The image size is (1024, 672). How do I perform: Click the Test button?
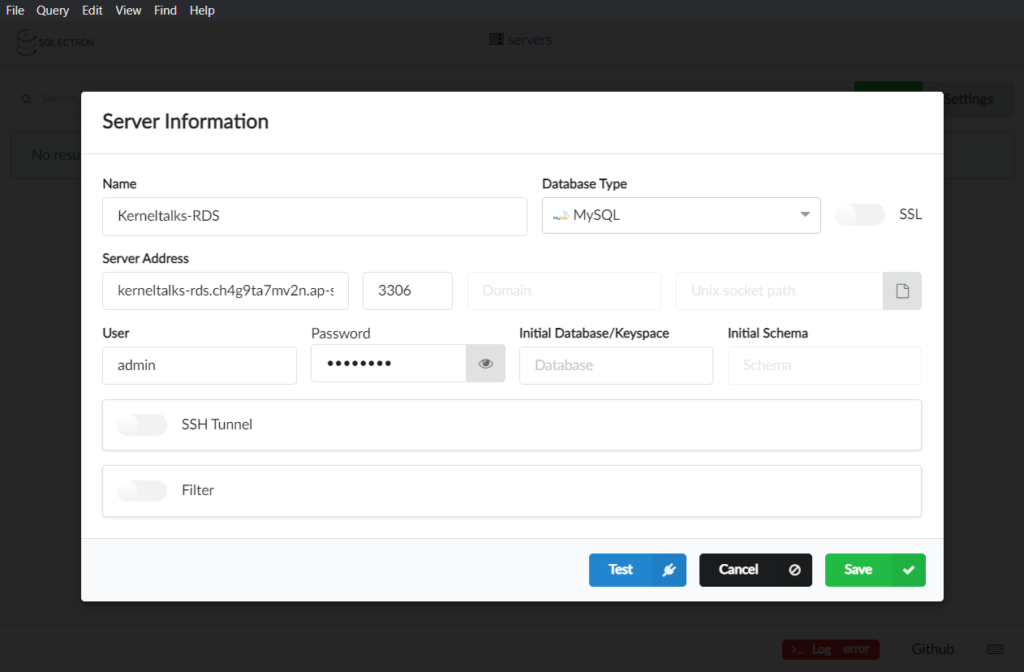[637, 570]
